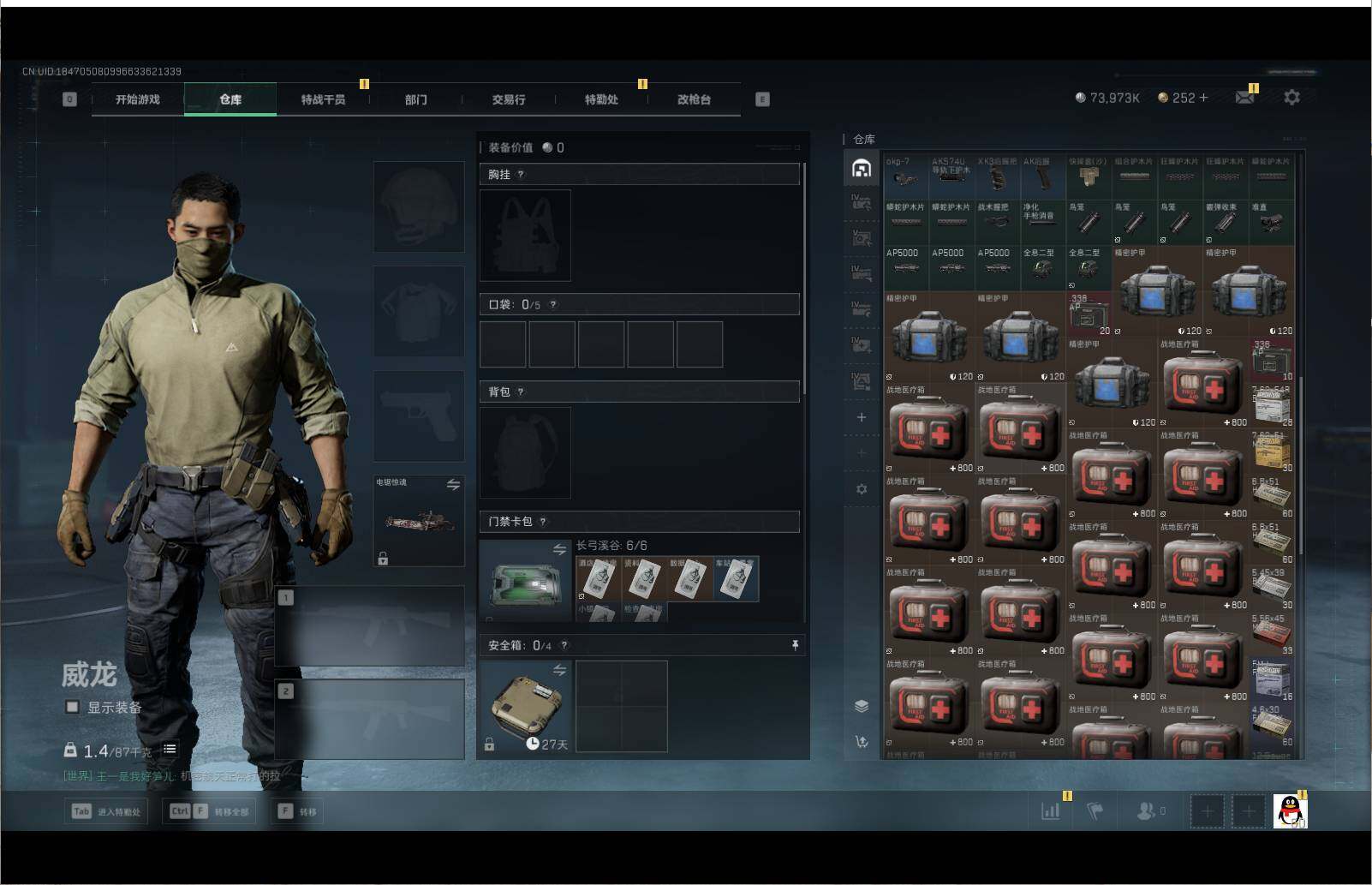Select the 准直 scope item
The image size is (1372, 885).
click(1272, 222)
